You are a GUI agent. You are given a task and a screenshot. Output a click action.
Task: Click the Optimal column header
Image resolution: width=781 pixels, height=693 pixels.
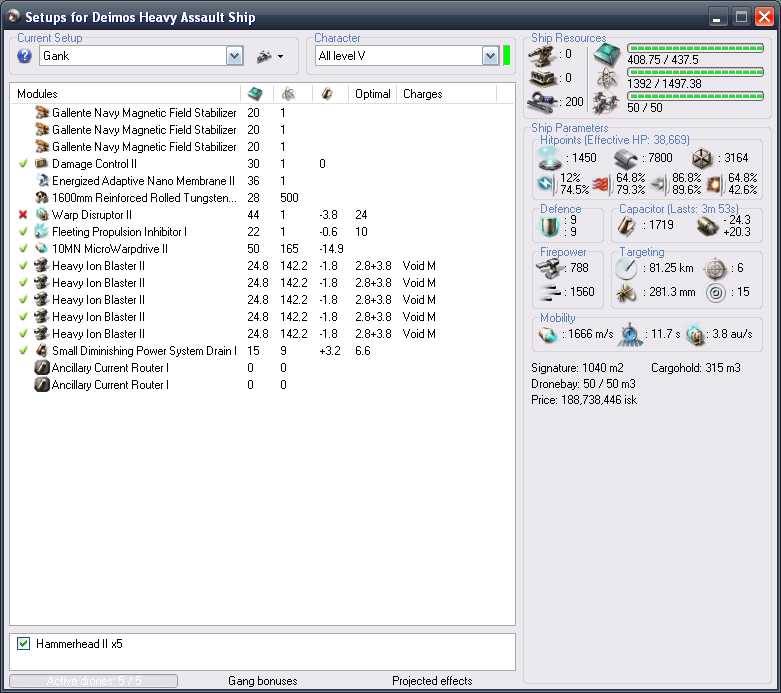tap(373, 94)
